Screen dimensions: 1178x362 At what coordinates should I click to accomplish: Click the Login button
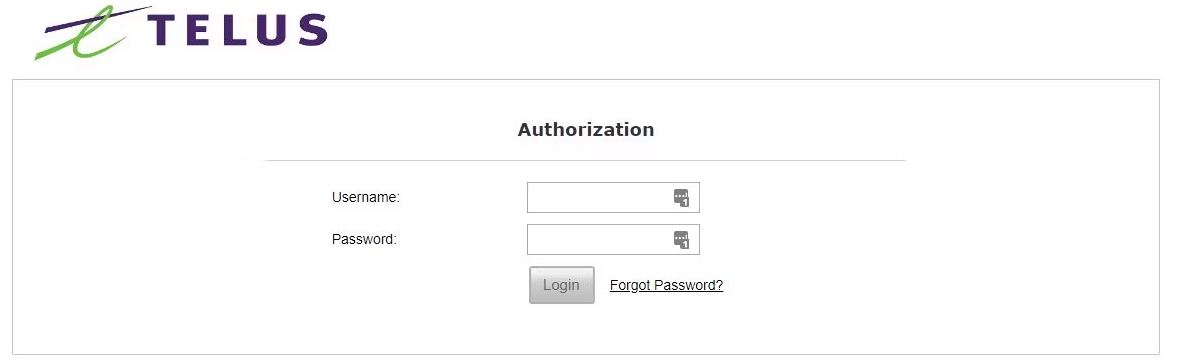pyautogui.click(x=561, y=285)
